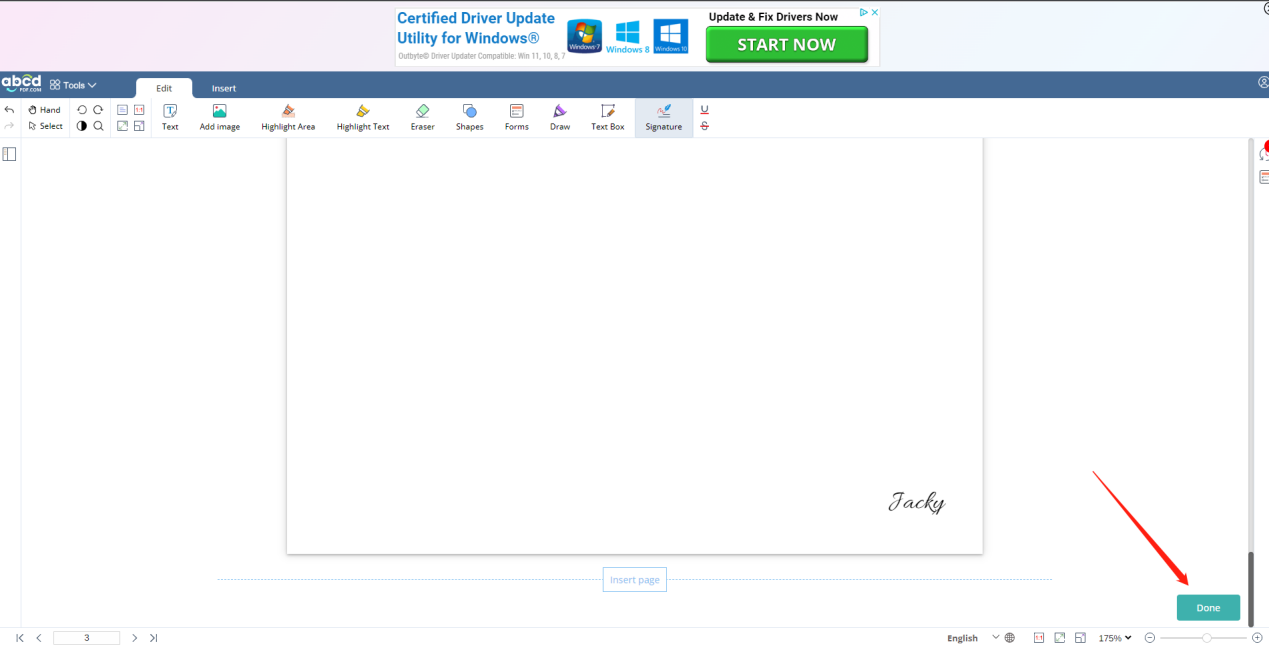
Task: Click the START NOW ad button
Action: pyautogui.click(x=786, y=45)
